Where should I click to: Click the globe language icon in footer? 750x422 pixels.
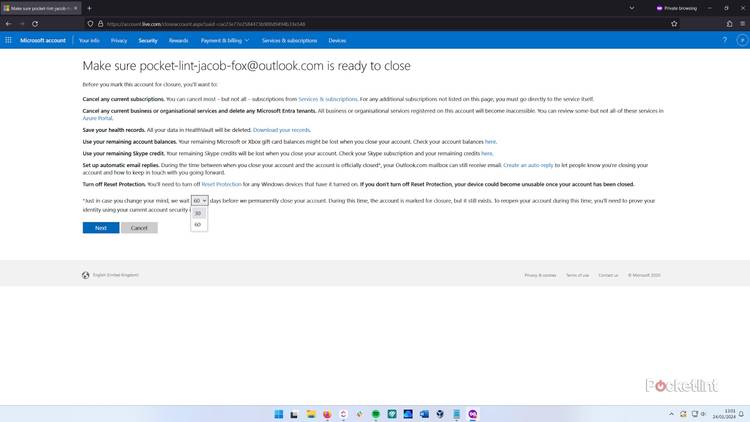86,275
